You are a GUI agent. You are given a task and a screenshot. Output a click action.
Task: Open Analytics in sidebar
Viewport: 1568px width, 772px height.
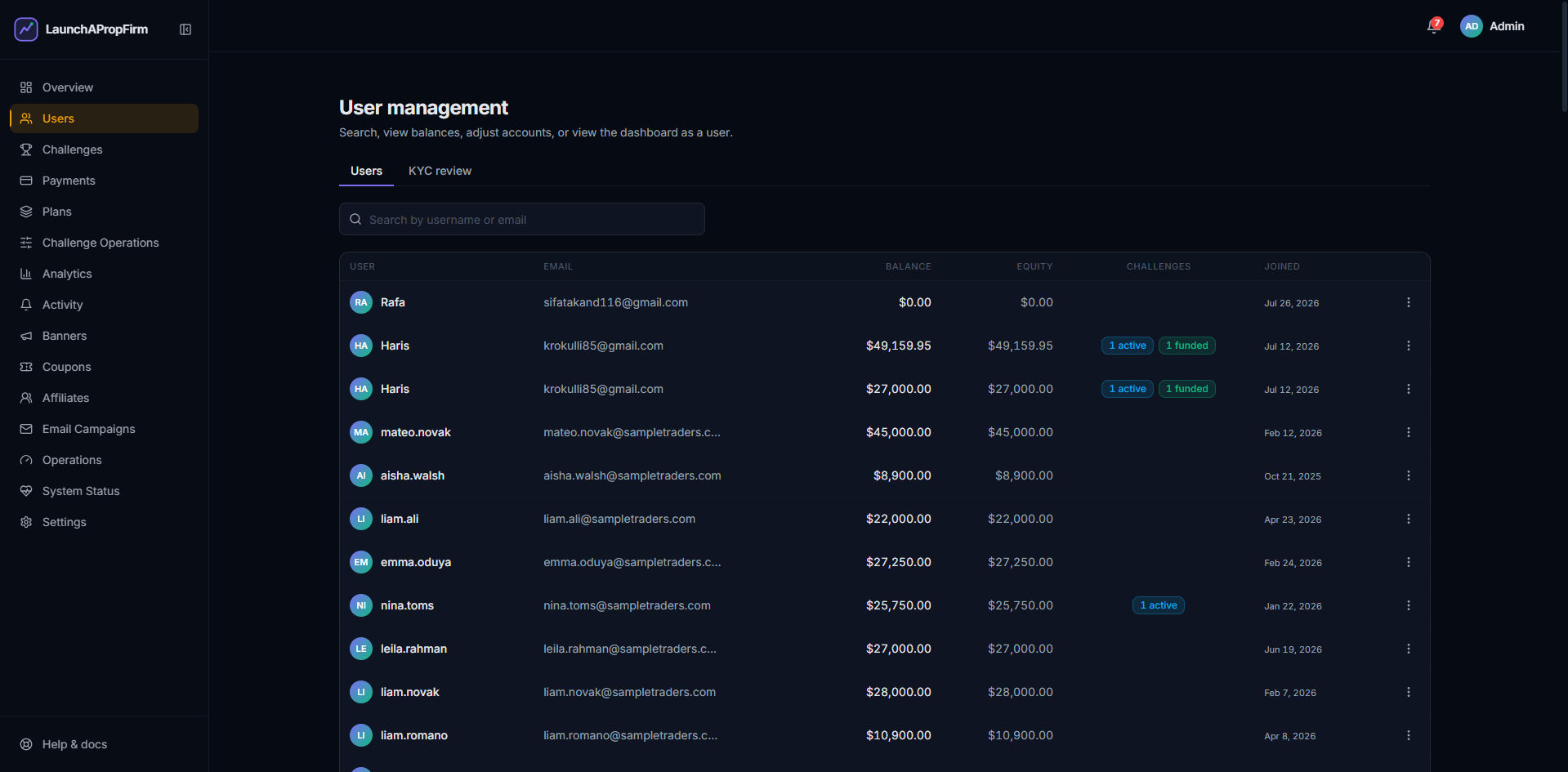(x=104, y=274)
